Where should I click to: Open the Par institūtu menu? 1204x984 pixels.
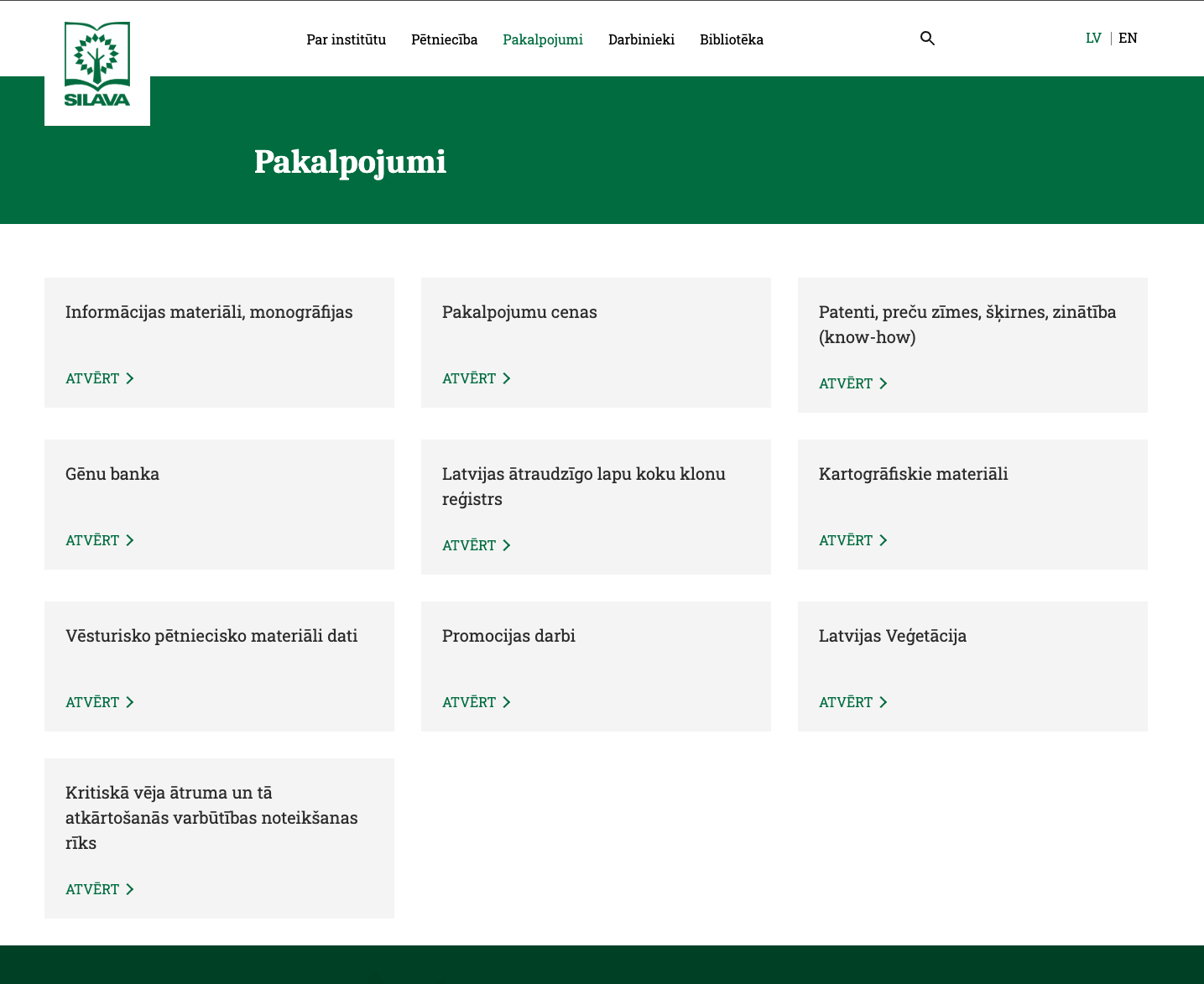(347, 39)
